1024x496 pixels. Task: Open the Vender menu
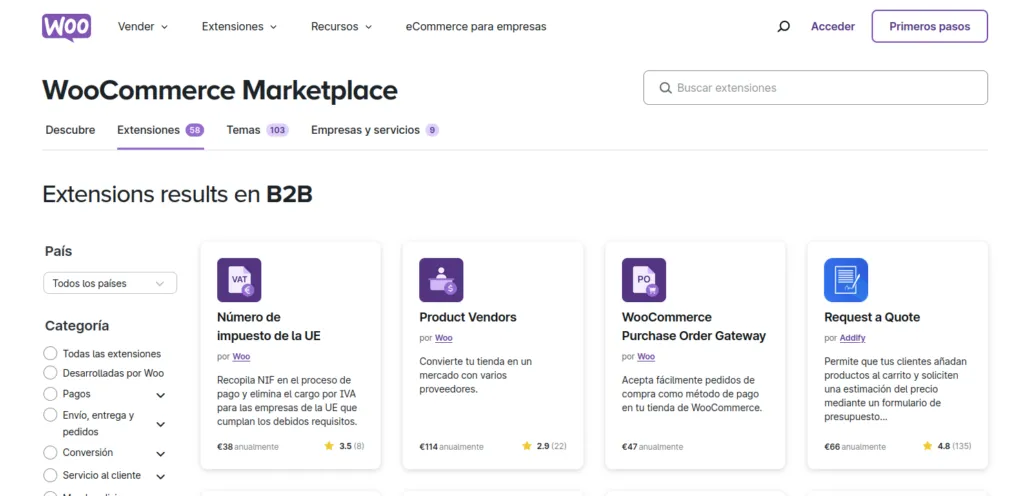point(142,27)
